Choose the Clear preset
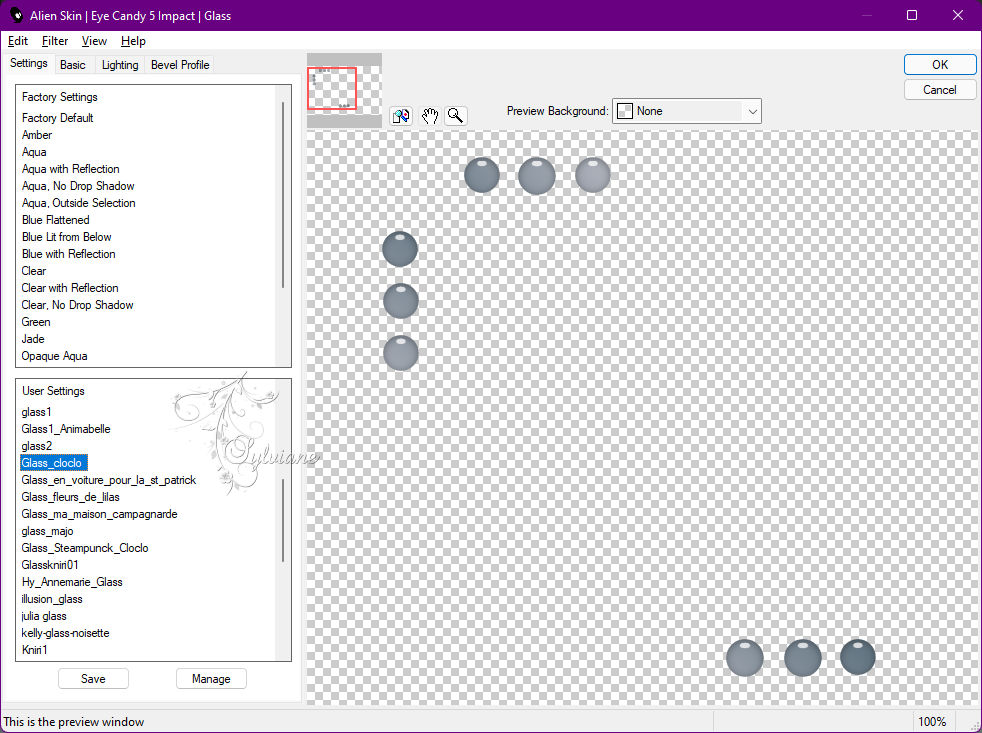The width and height of the screenshot is (982, 733). pos(34,271)
